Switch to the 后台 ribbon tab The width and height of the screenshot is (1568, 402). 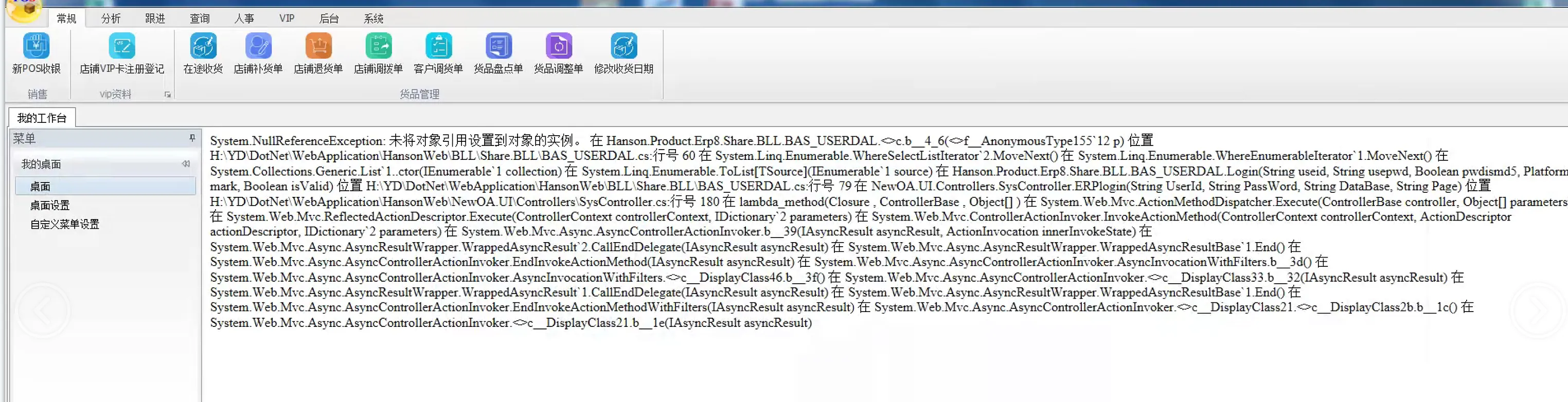(329, 19)
